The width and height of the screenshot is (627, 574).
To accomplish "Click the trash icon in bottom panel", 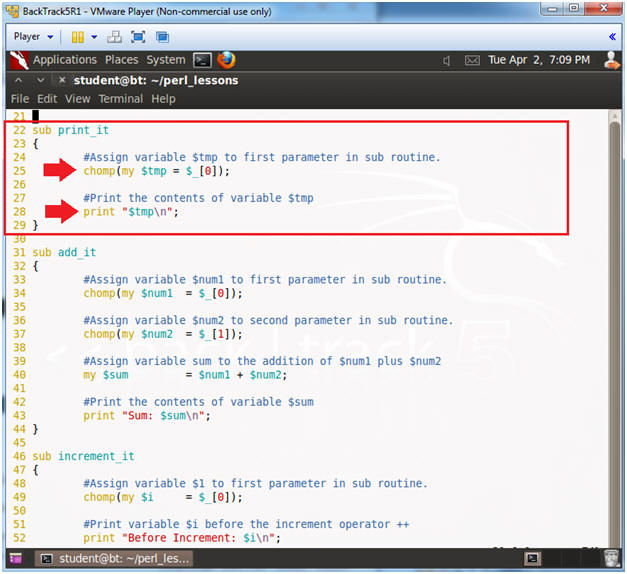I will (x=612, y=558).
